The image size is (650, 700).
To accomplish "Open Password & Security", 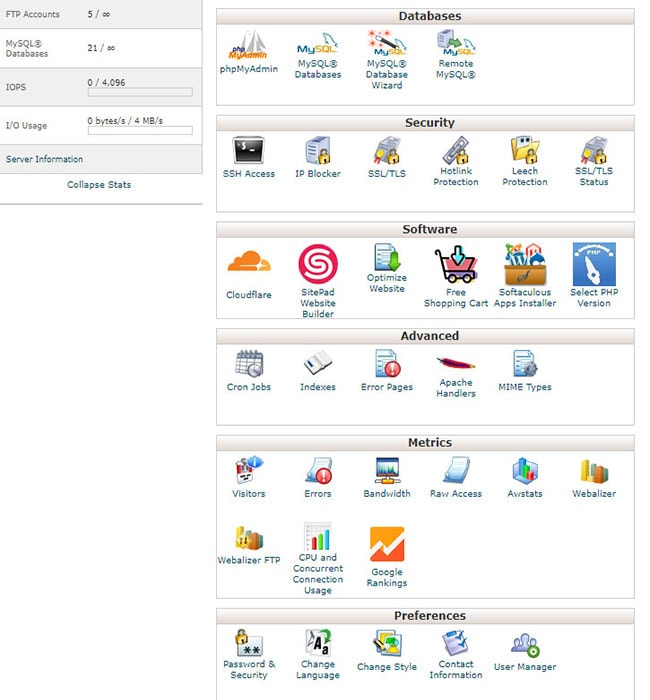I will 249,654.
